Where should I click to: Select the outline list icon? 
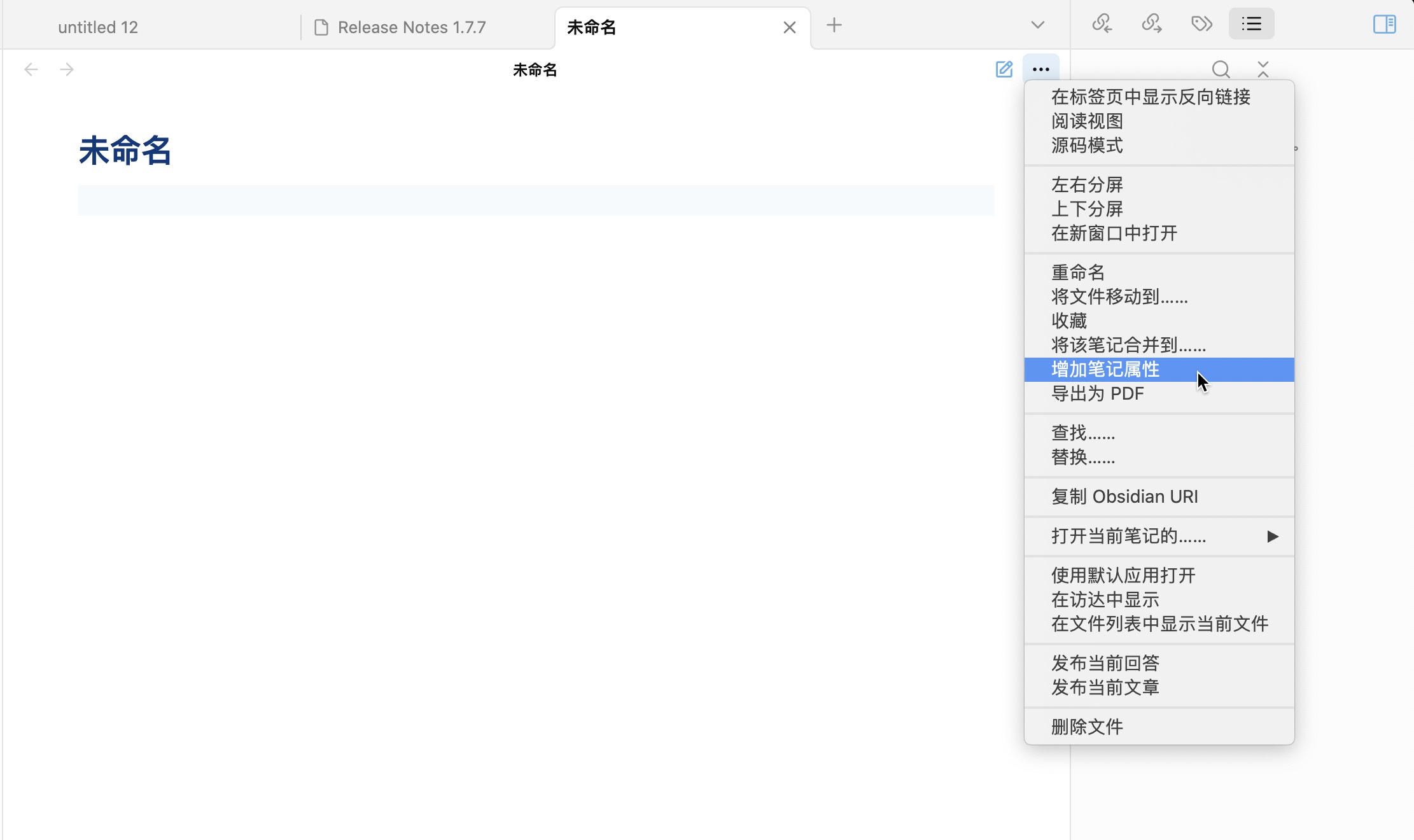[1251, 25]
